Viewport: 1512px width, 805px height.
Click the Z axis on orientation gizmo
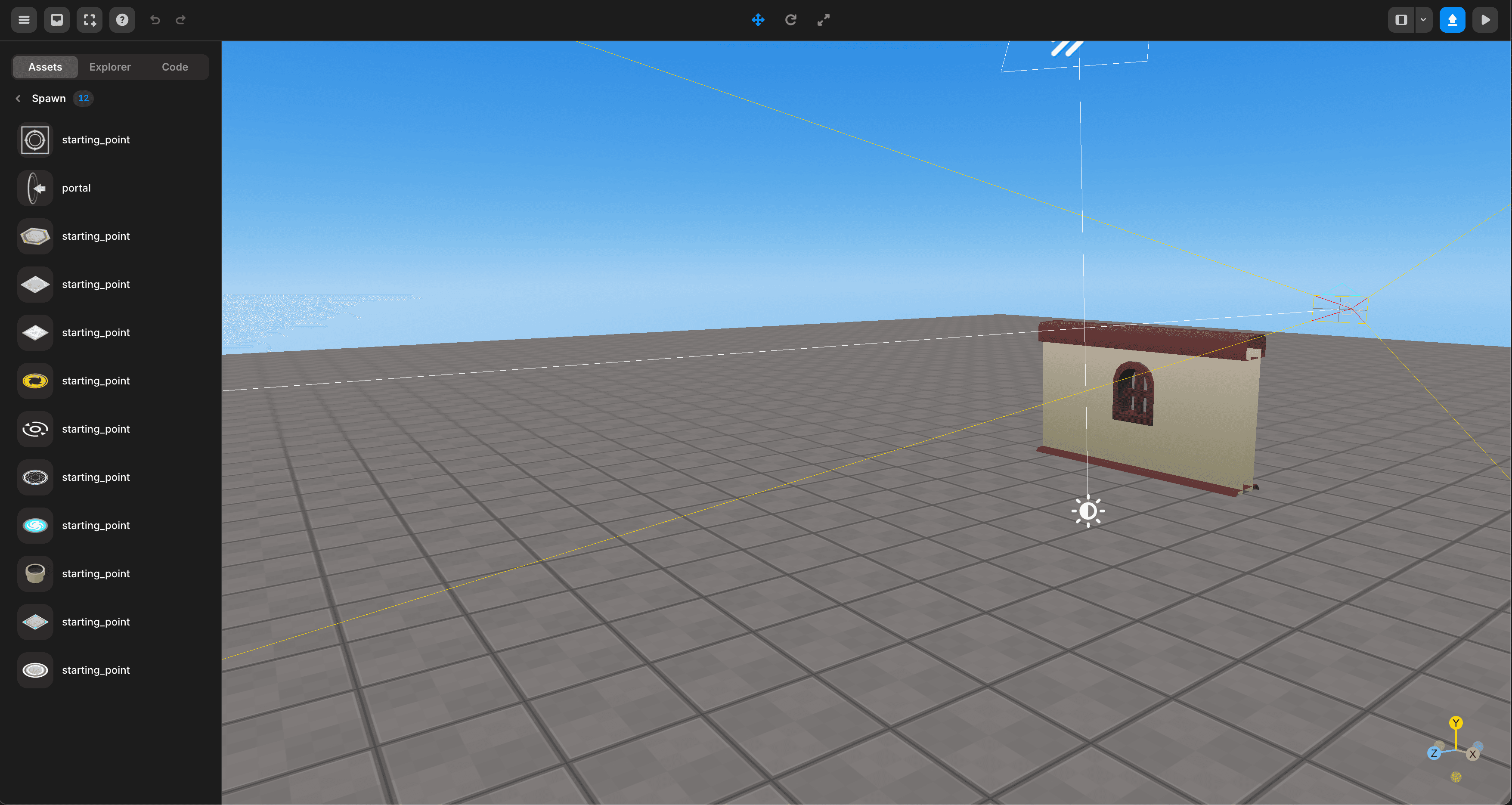(1434, 753)
